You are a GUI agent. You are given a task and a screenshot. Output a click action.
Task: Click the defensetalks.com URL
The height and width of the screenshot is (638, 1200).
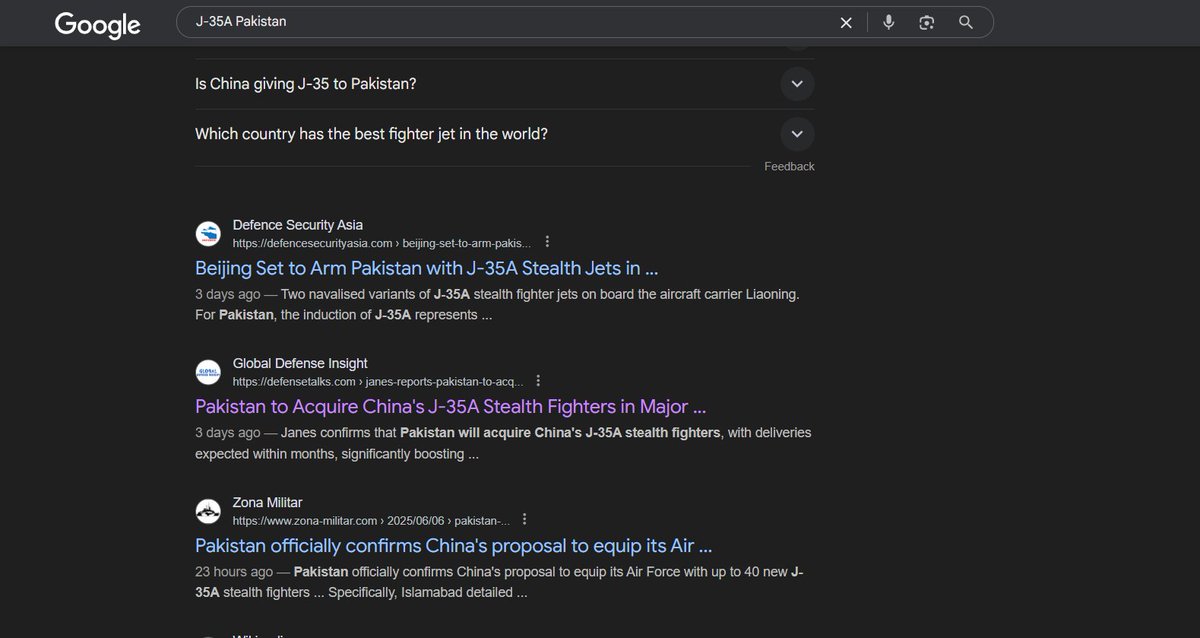coord(378,382)
